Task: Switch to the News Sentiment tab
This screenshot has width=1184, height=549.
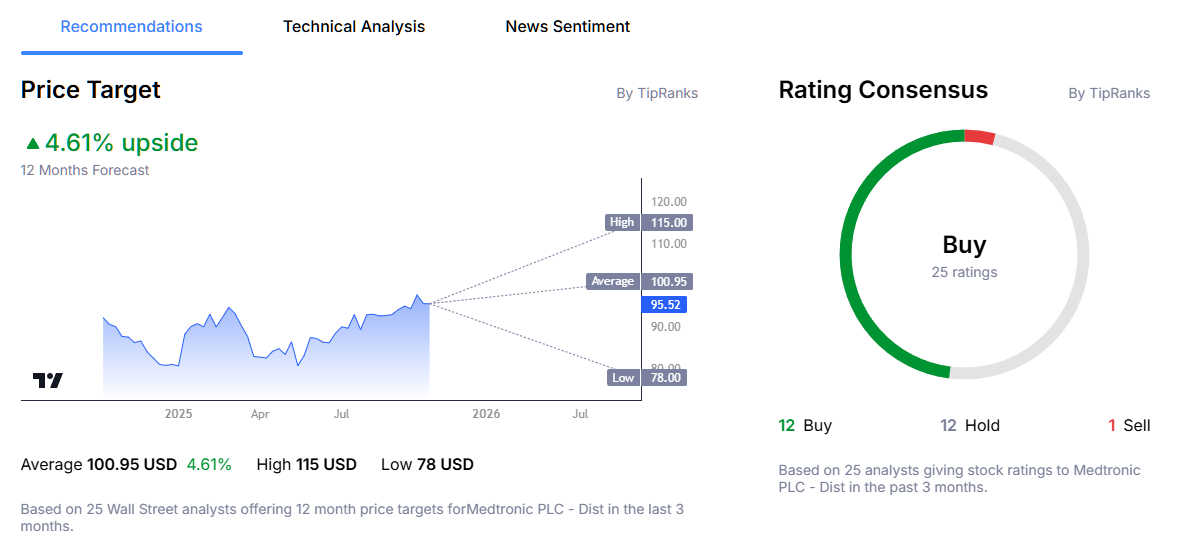Action: tap(567, 27)
